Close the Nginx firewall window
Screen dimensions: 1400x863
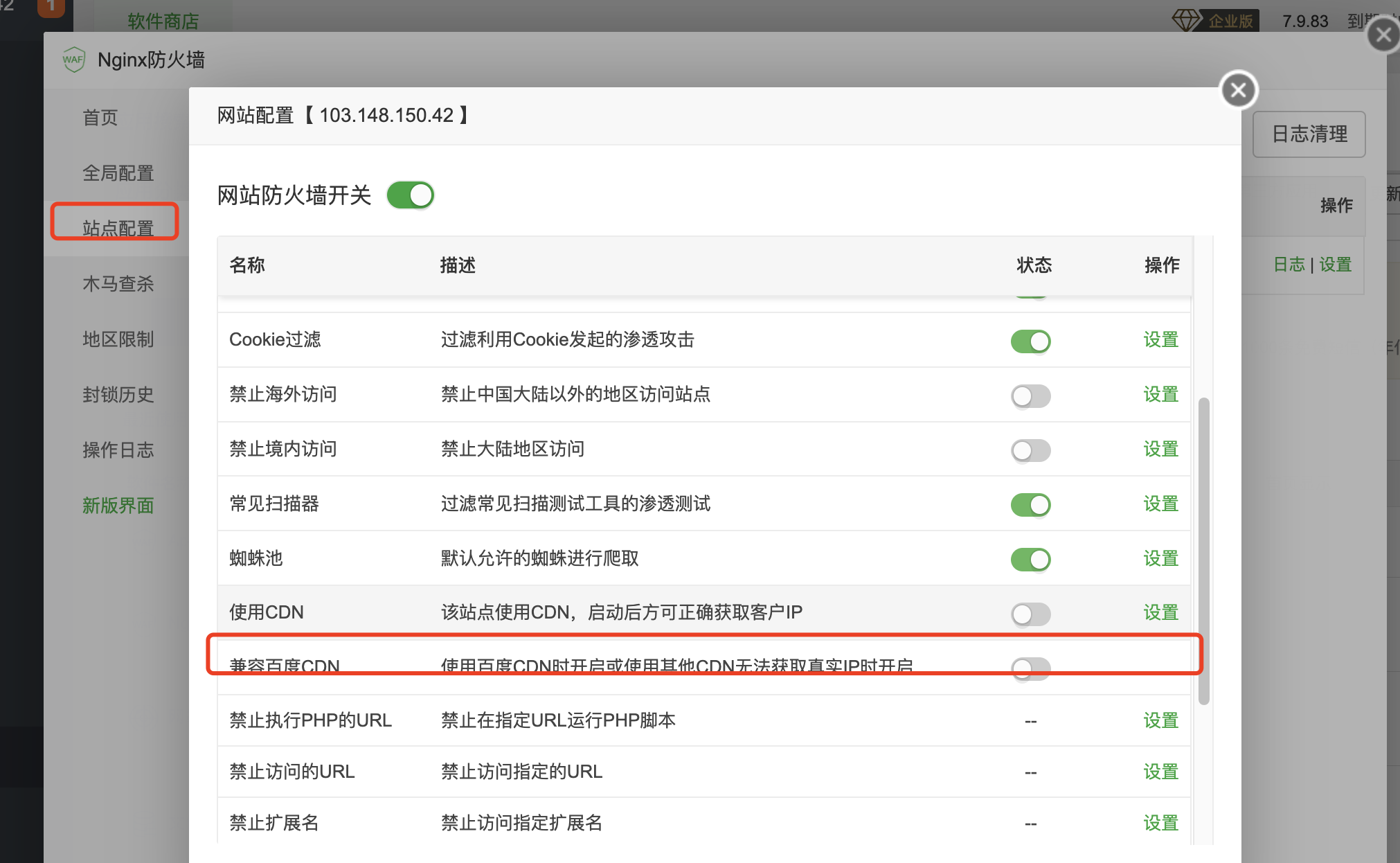[1383, 35]
